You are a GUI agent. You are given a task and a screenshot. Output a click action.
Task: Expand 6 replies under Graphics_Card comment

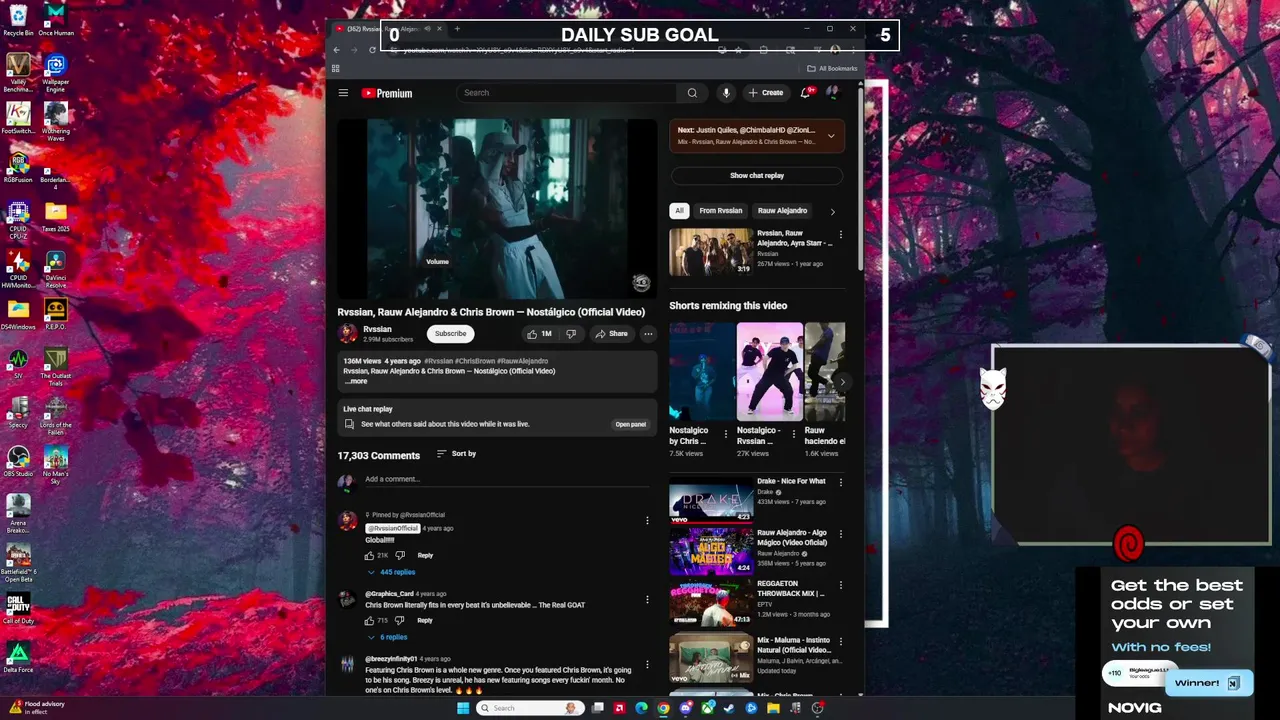pyautogui.click(x=387, y=637)
